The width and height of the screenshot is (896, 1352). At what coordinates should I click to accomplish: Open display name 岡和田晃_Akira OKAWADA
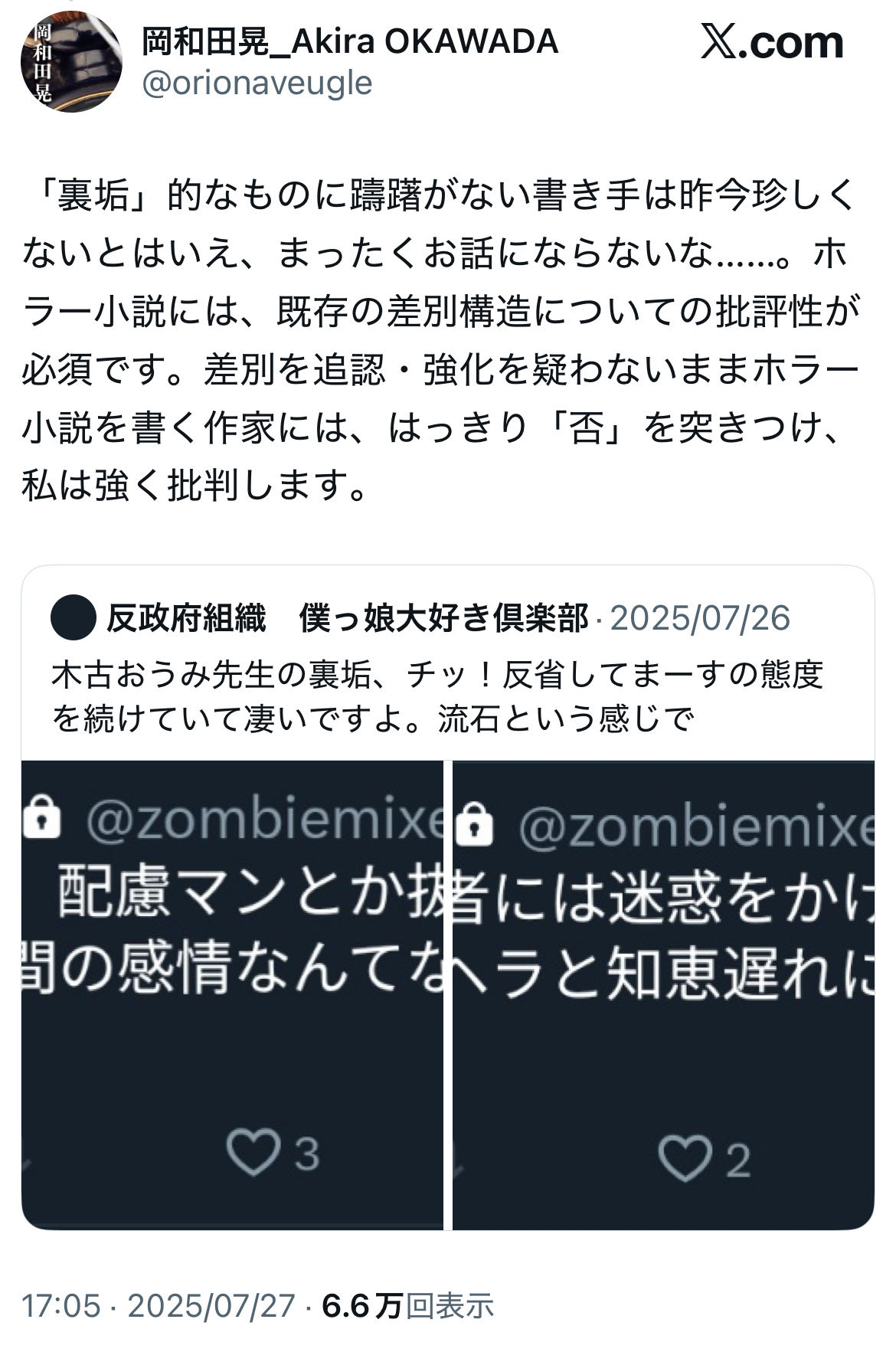pos(350,41)
